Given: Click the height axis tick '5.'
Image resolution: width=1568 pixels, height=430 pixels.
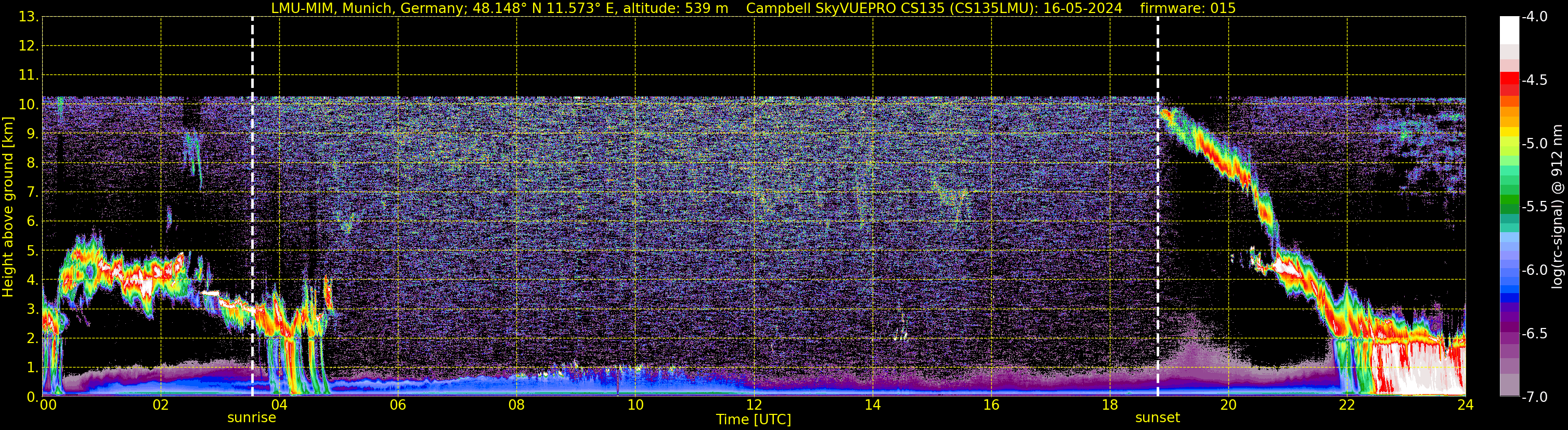Looking at the screenshot, I should point(32,251).
